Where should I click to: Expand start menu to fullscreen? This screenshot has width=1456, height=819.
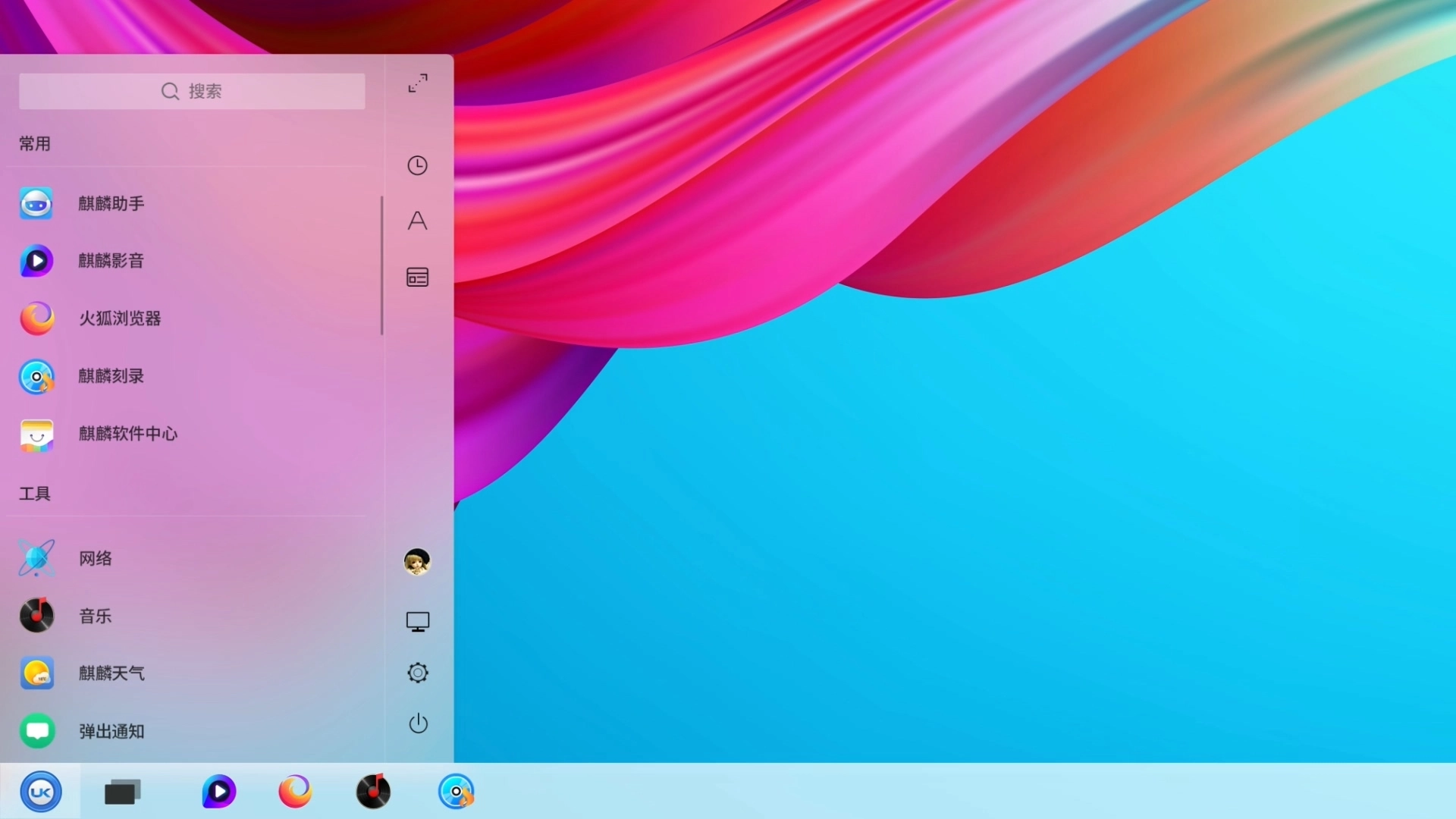click(x=418, y=83)
